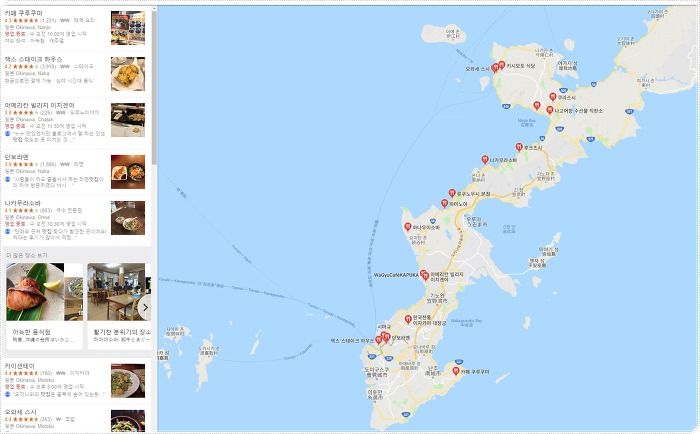Open the 하나우이소바 restaurant pin
The image size is (700, 434).
click(x=408, y=227)
